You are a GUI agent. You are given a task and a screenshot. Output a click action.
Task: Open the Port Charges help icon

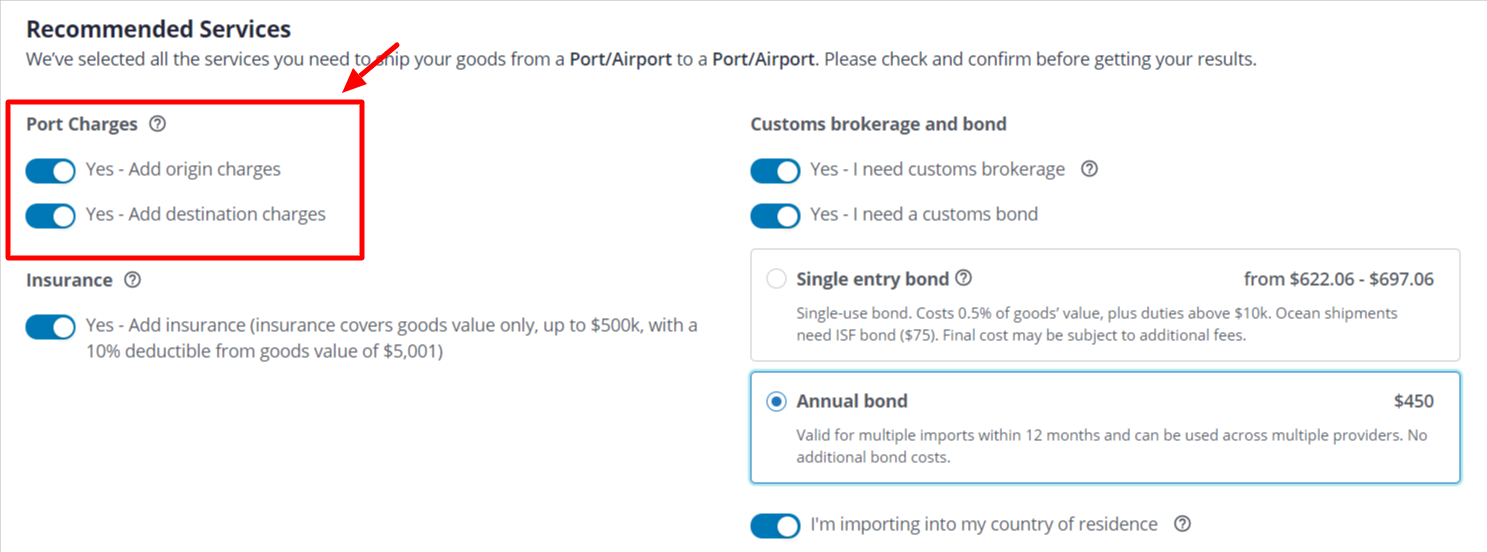(157, 125)
